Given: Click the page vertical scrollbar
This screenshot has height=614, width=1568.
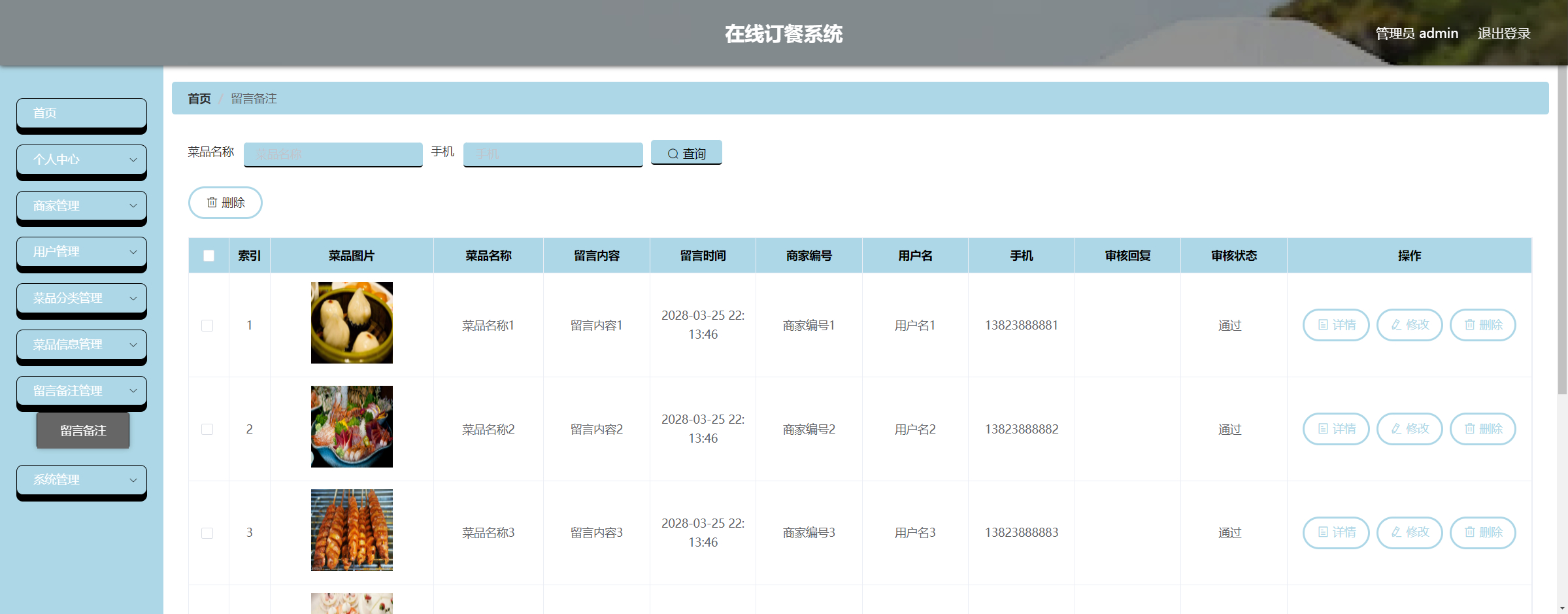Looking at the screenshot, I should coord(1562,229).
